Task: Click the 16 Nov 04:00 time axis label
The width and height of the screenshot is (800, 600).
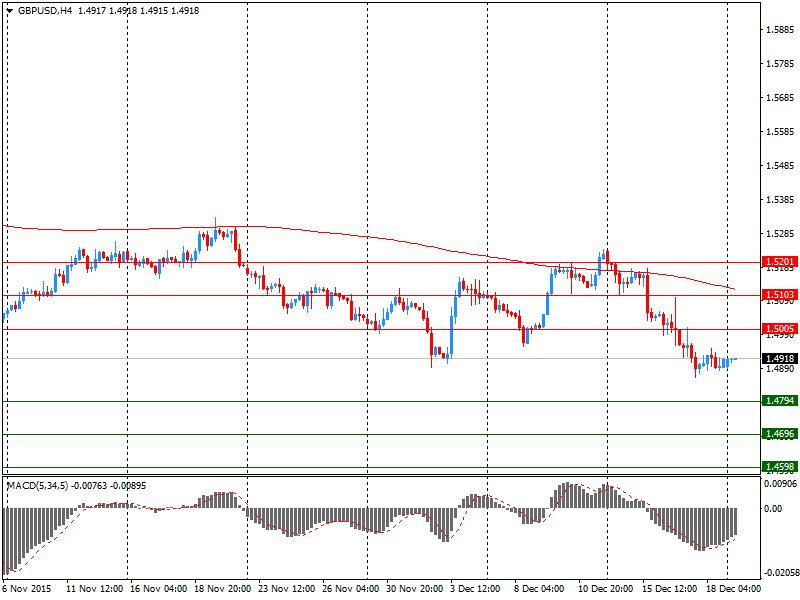Action: (159, 589)
